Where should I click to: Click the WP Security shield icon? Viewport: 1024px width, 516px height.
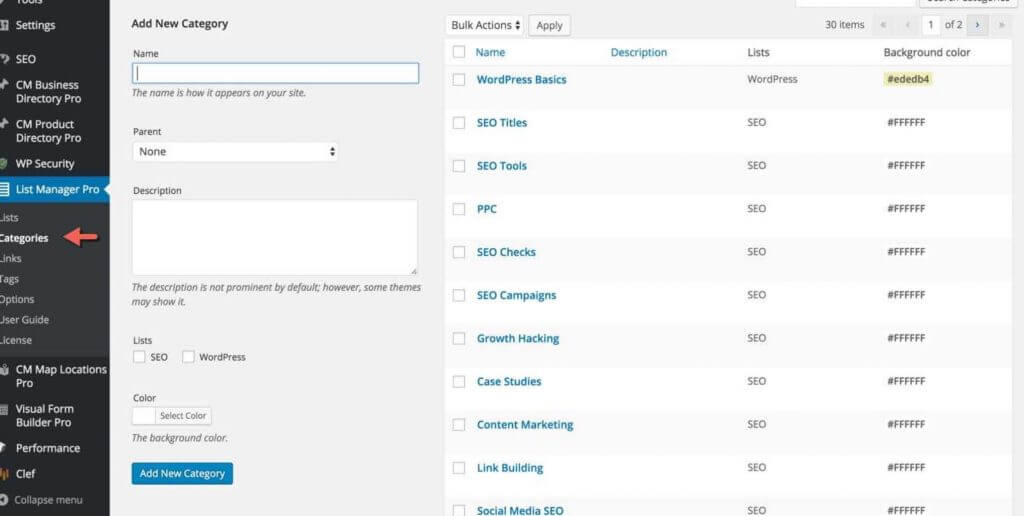(4, 164)
